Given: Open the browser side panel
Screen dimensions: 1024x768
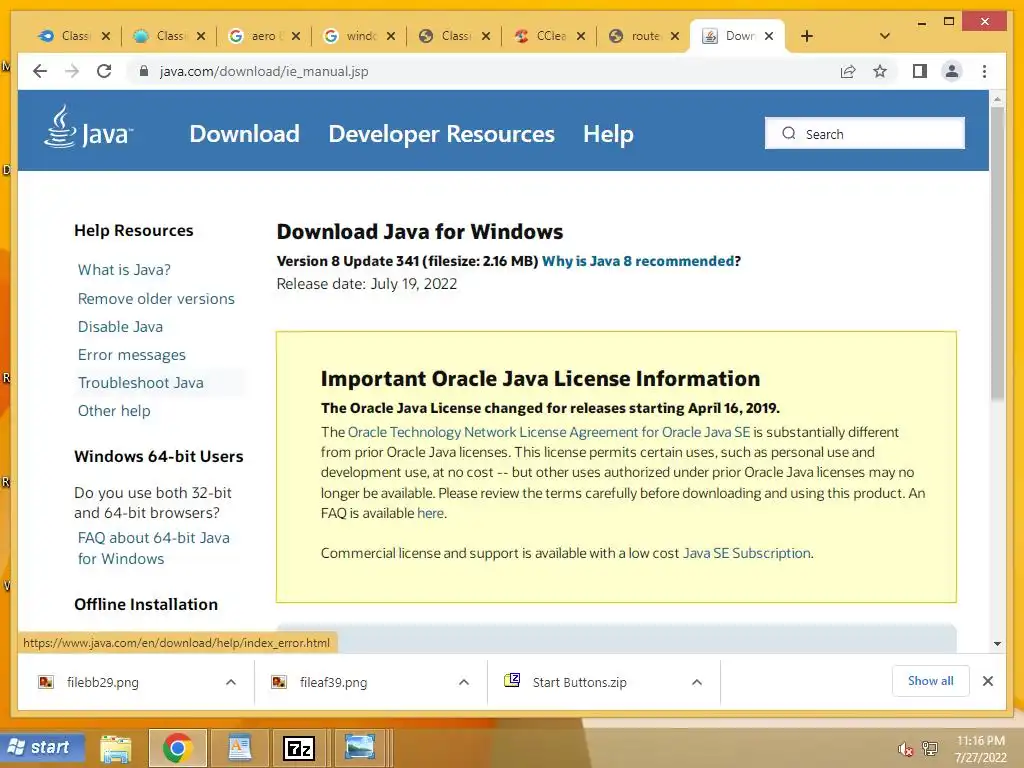Looking at the screenshot, I should (x=920, y=71).
